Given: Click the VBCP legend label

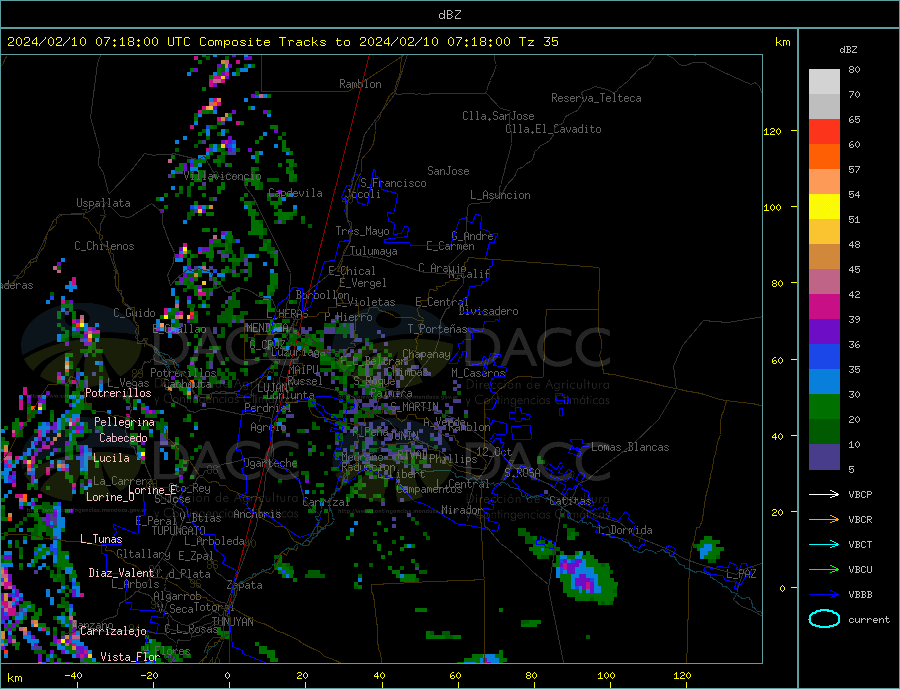Looking at the screenshot, I should click(860, 494).
